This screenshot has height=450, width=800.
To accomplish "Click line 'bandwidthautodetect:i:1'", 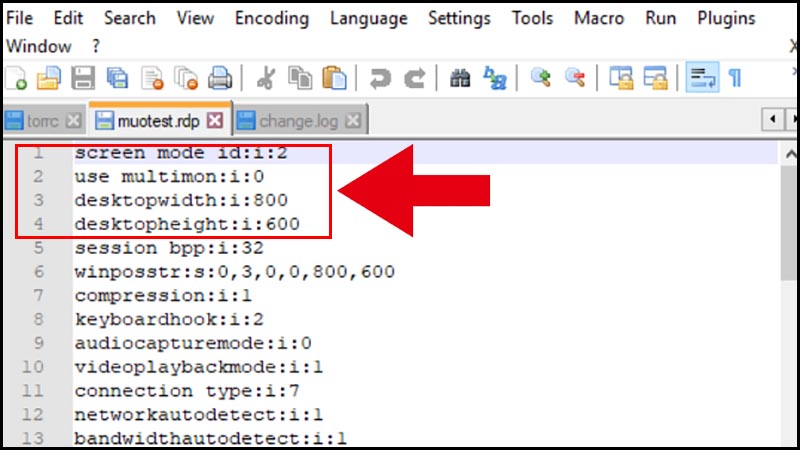I will pos(211,438).
